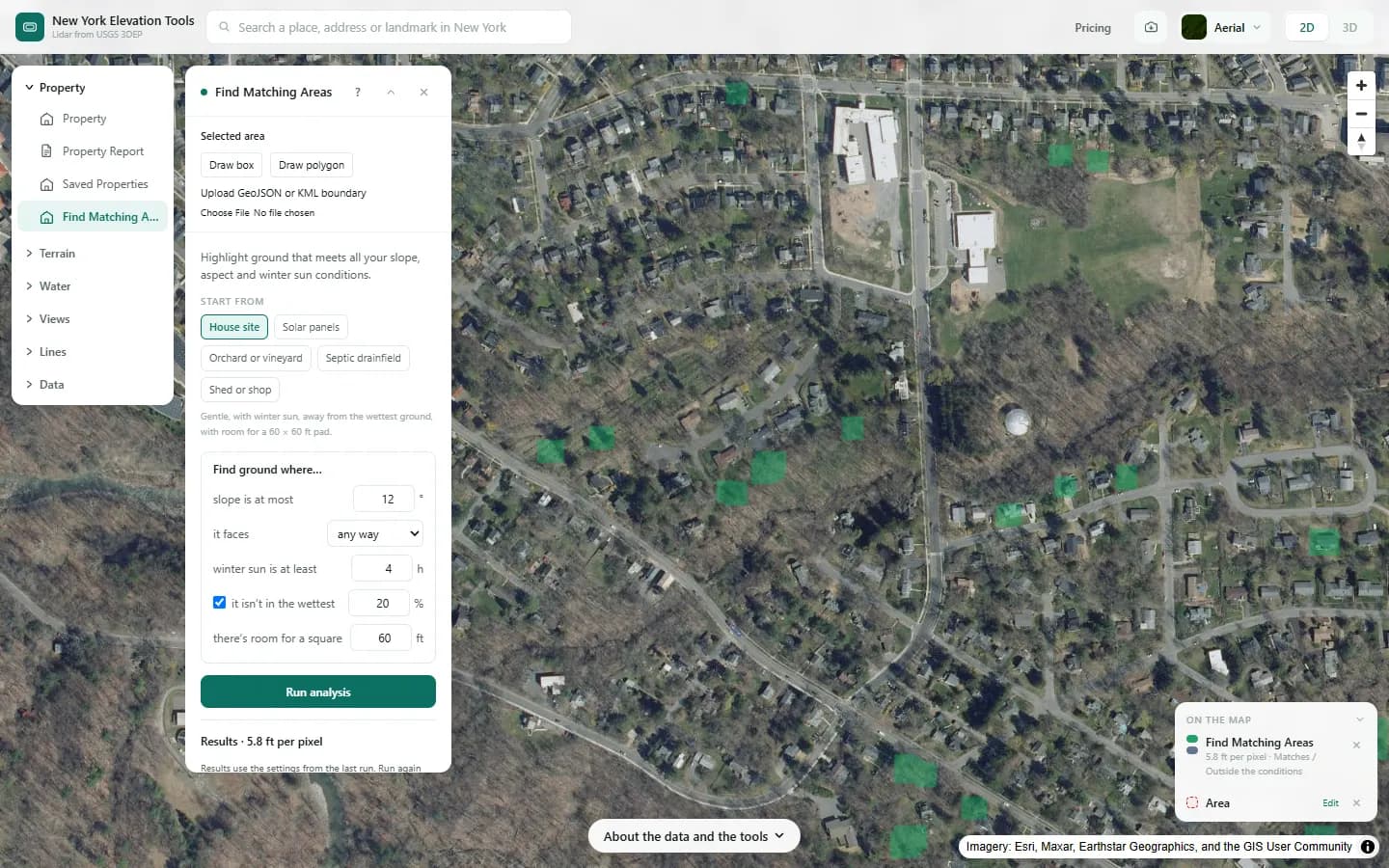The image size is (1389, 868).
Task: Click the room for a square field
Action: point(381,638)
